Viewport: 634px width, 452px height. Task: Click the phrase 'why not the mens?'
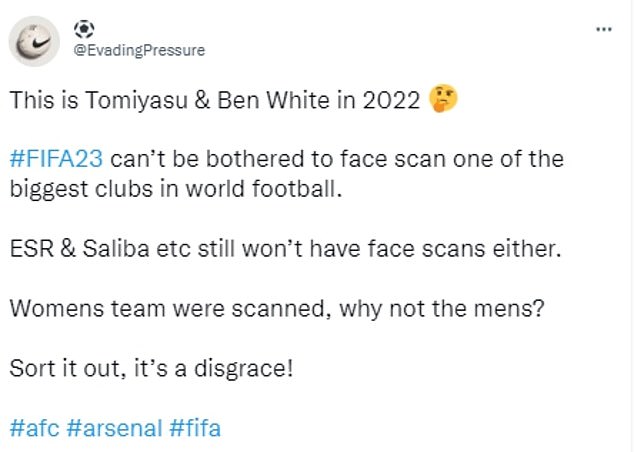[x=442, y=309]
